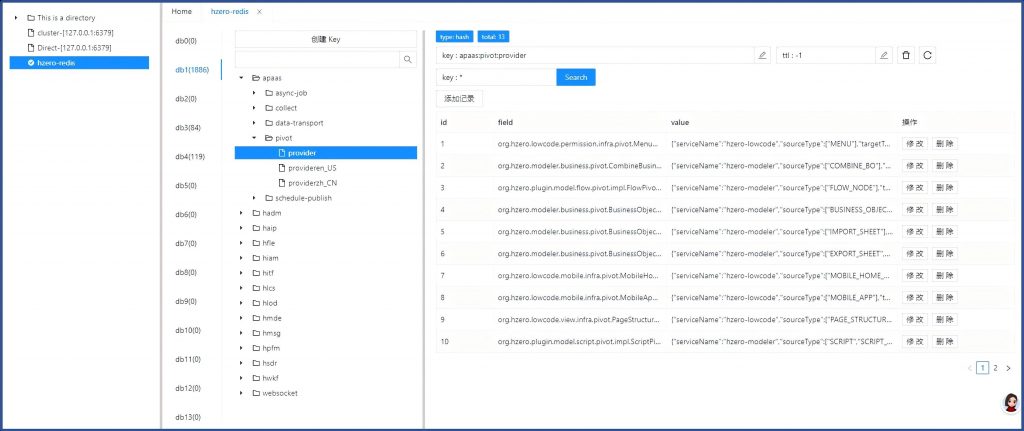This screenshot has width=1024, height=431.
Task: Click the blue Search button
Action: pyautogui.click(x=576, y=77)
